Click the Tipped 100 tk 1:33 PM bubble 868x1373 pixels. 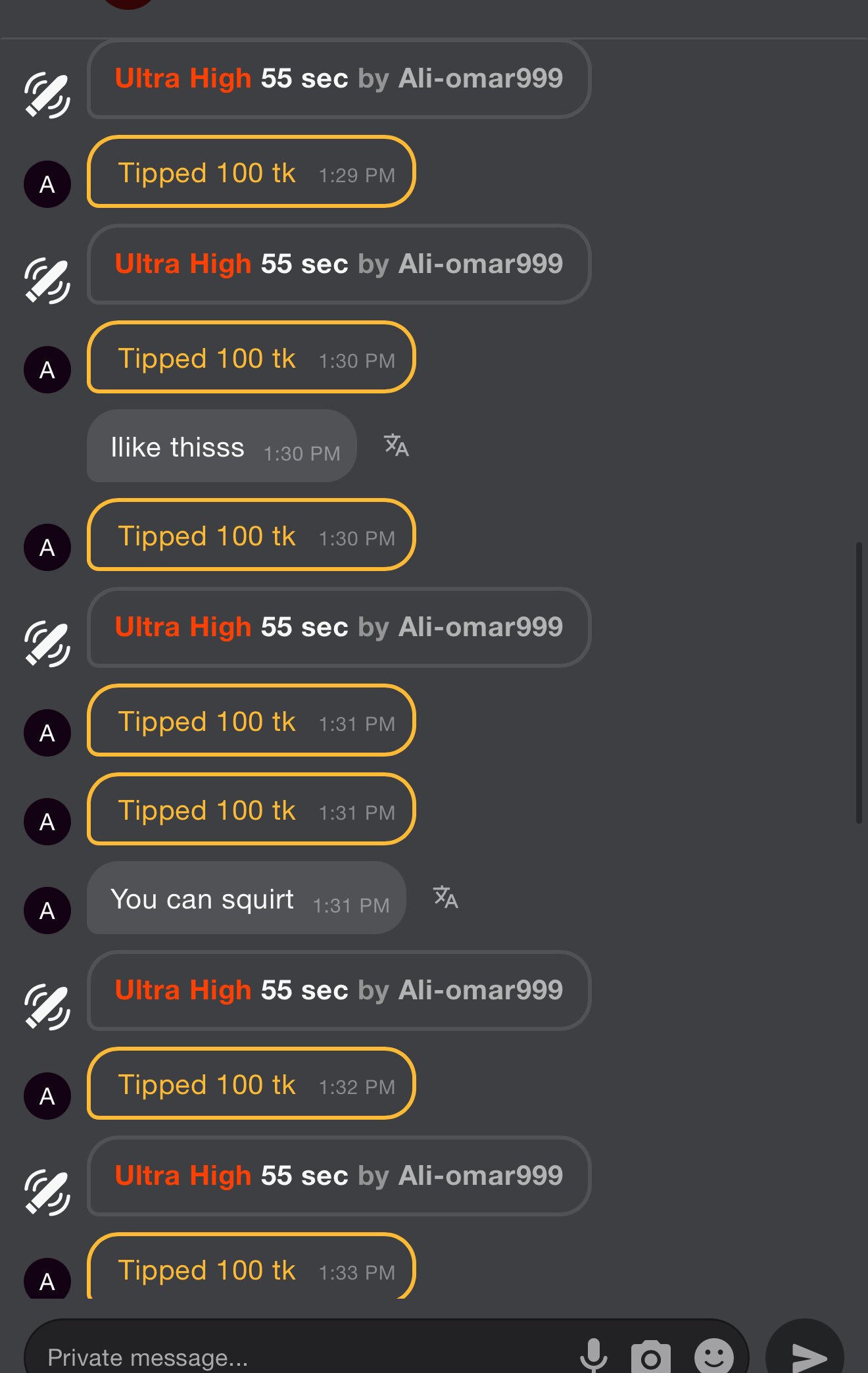pos(251,1268)
